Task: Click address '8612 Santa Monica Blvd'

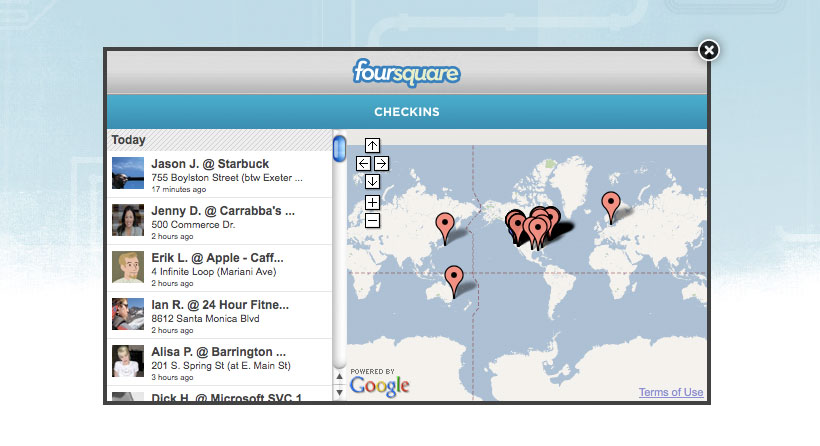Action: [x=206, y=319]
